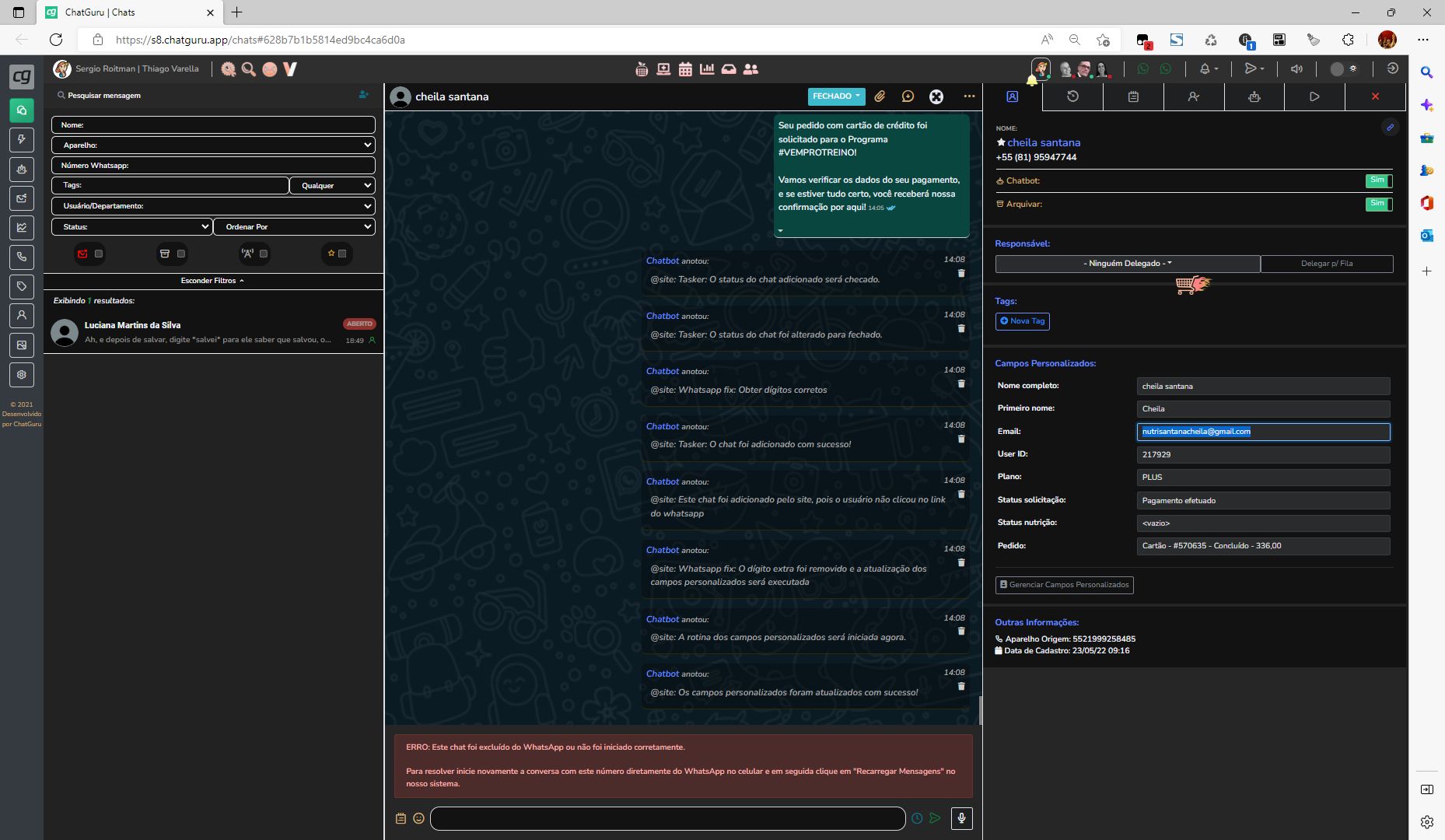This screenshot has height=840, width=1445.
Task: Open the emoji picker in message bar
Action: [x=418, y=818]
